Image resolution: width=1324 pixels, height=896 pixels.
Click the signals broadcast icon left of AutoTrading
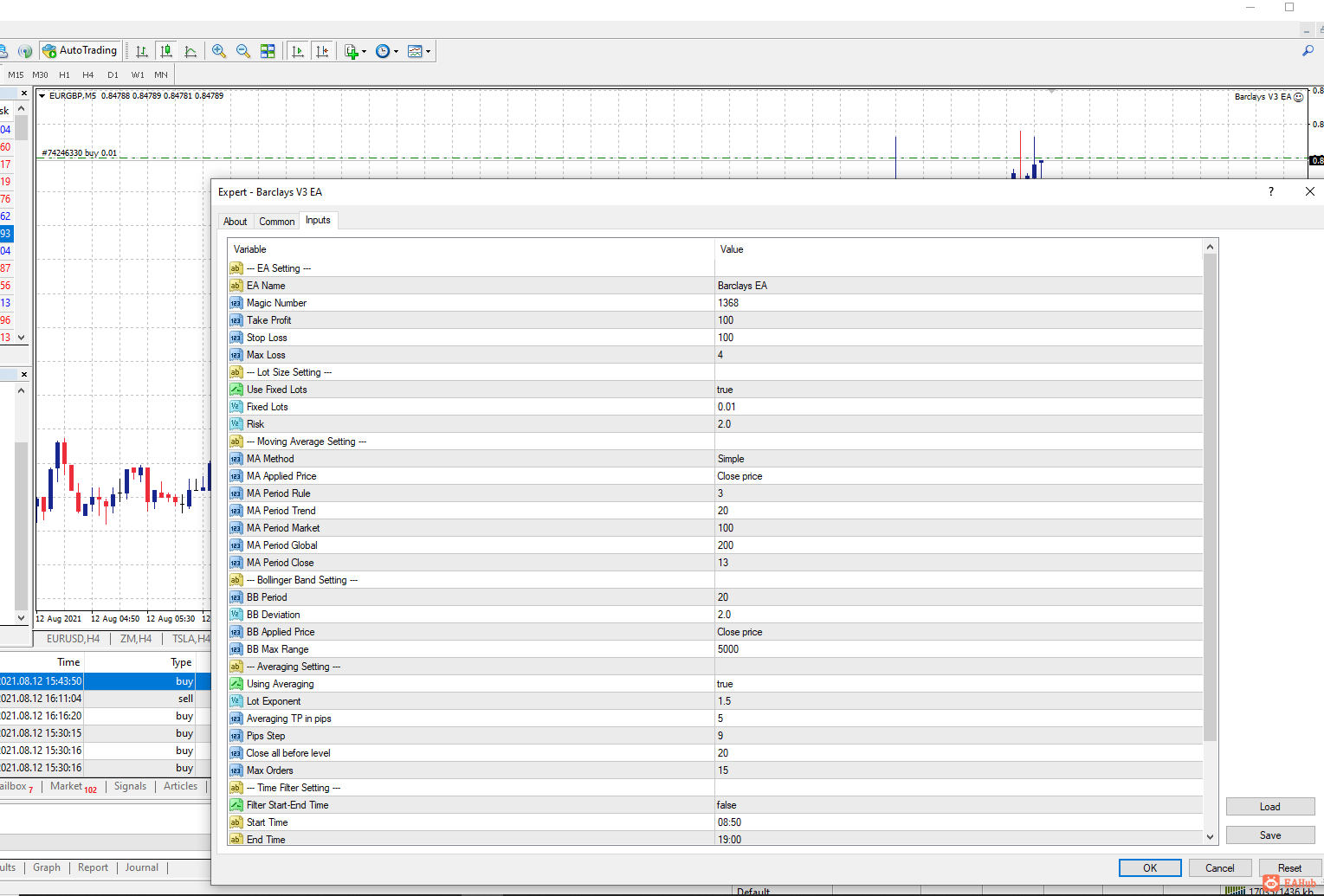(x=25, y=51)
